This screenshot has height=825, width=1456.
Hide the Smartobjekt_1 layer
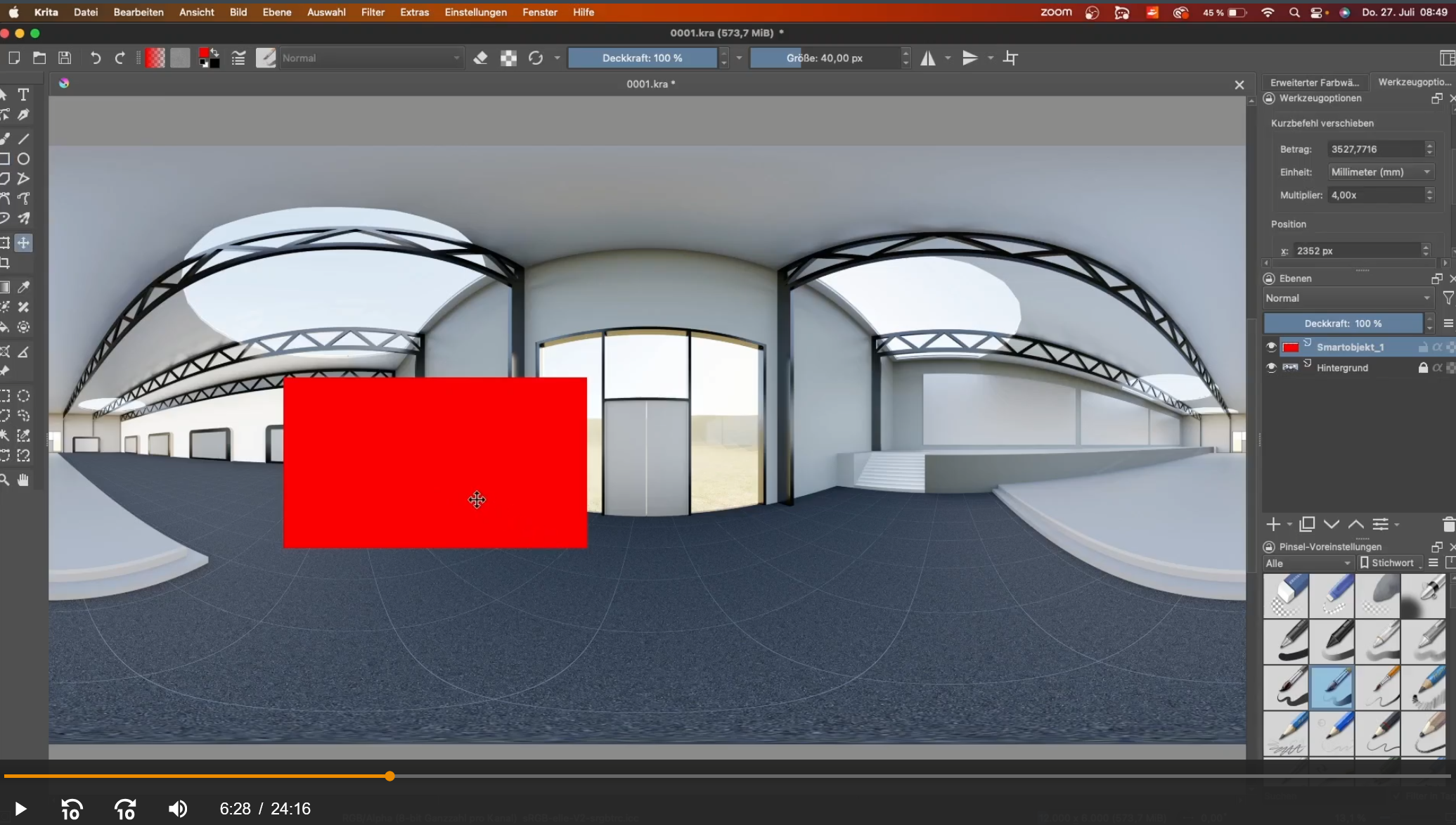[1271, 347]
